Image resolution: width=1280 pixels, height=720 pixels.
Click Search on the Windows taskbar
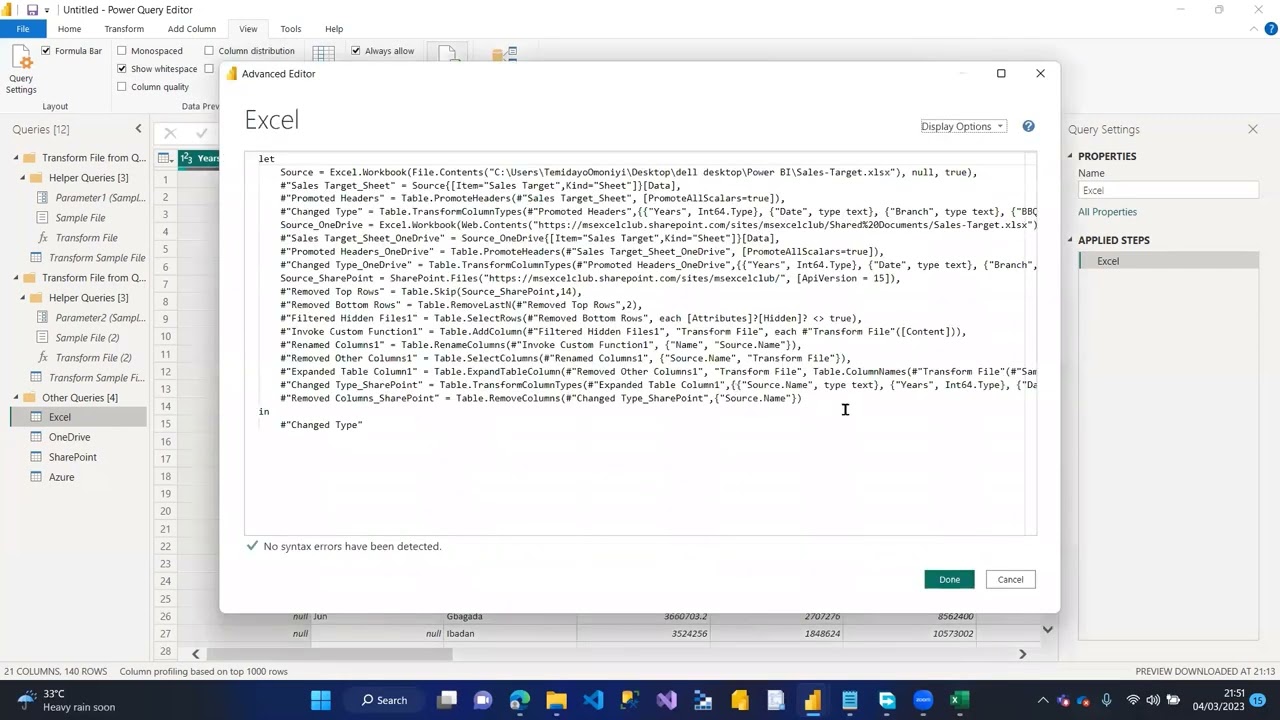(385, 700)
